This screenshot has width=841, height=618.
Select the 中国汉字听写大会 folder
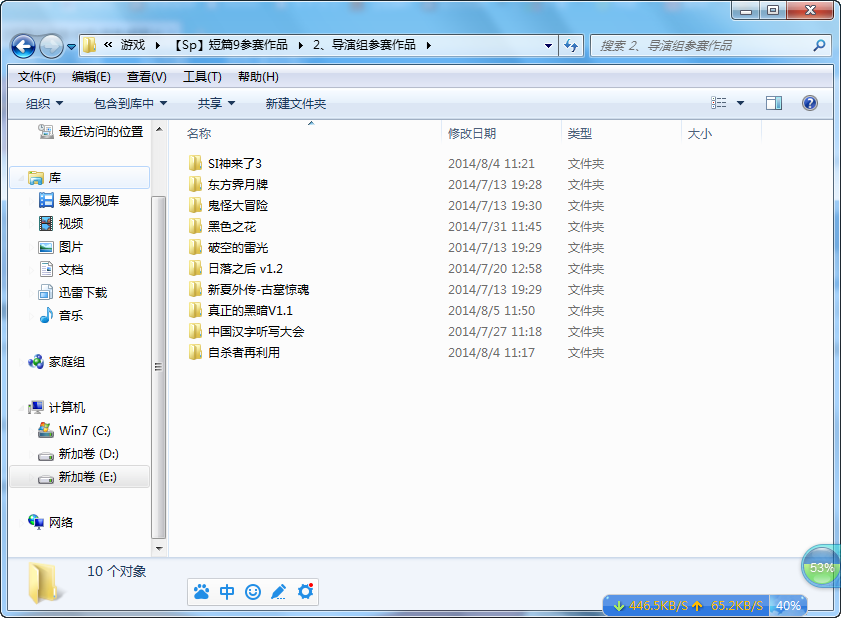(246, 332)
